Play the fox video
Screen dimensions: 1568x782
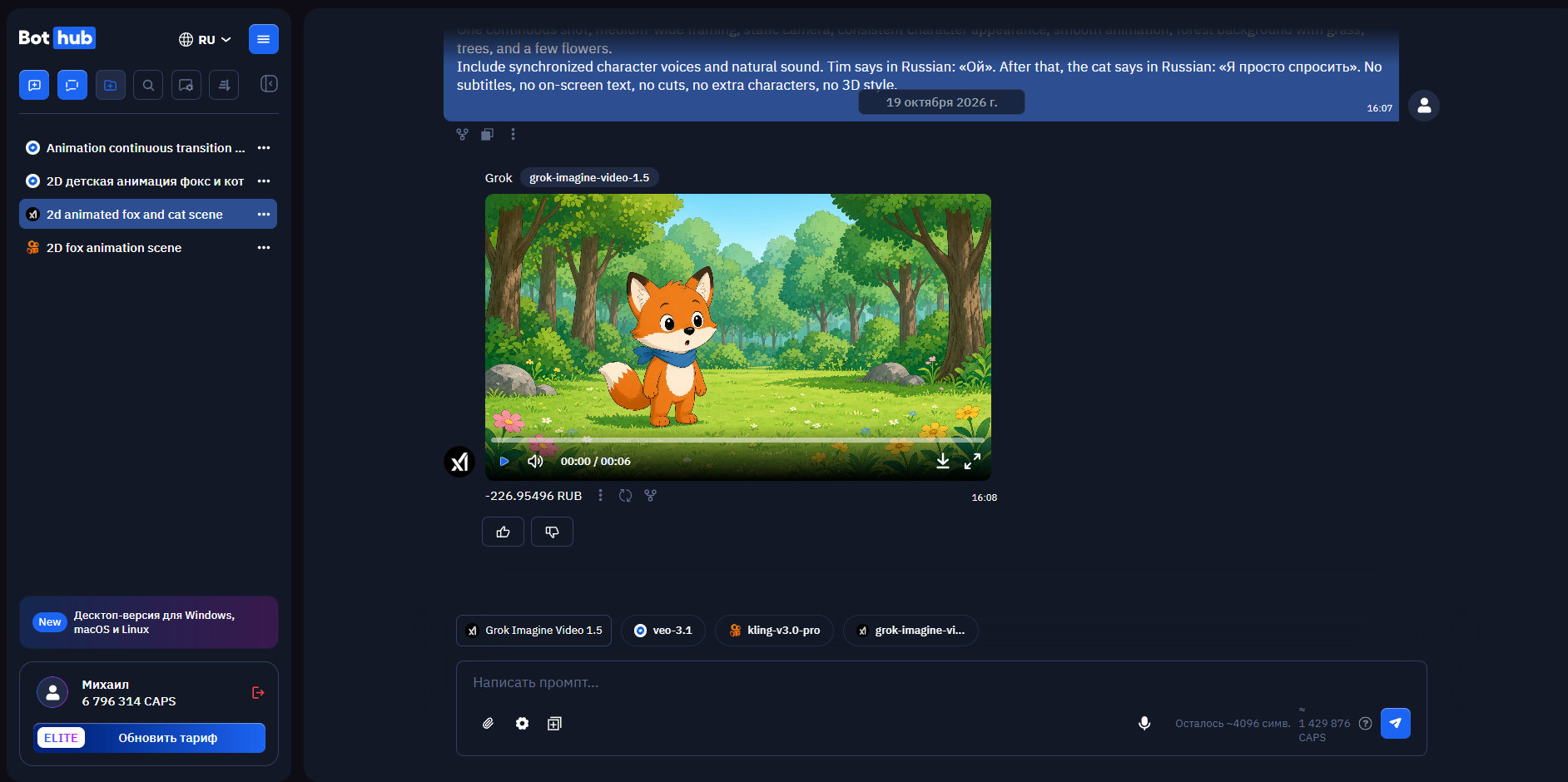click(x=504, y=461)
